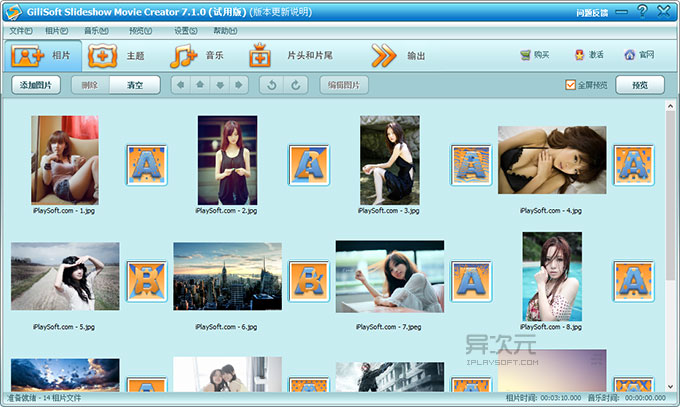
Task: Switch to the 主题 theme tab
Action: (116, 56)
